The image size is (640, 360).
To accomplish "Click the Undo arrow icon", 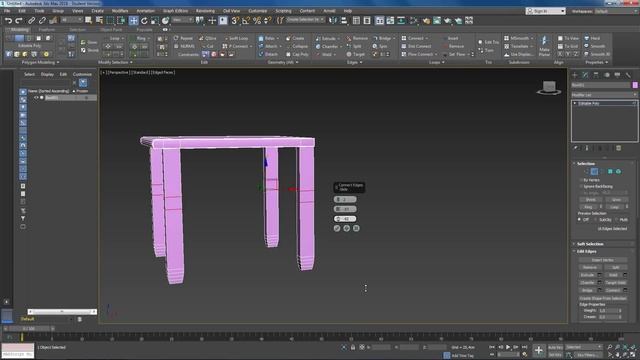I will point(8,20).
